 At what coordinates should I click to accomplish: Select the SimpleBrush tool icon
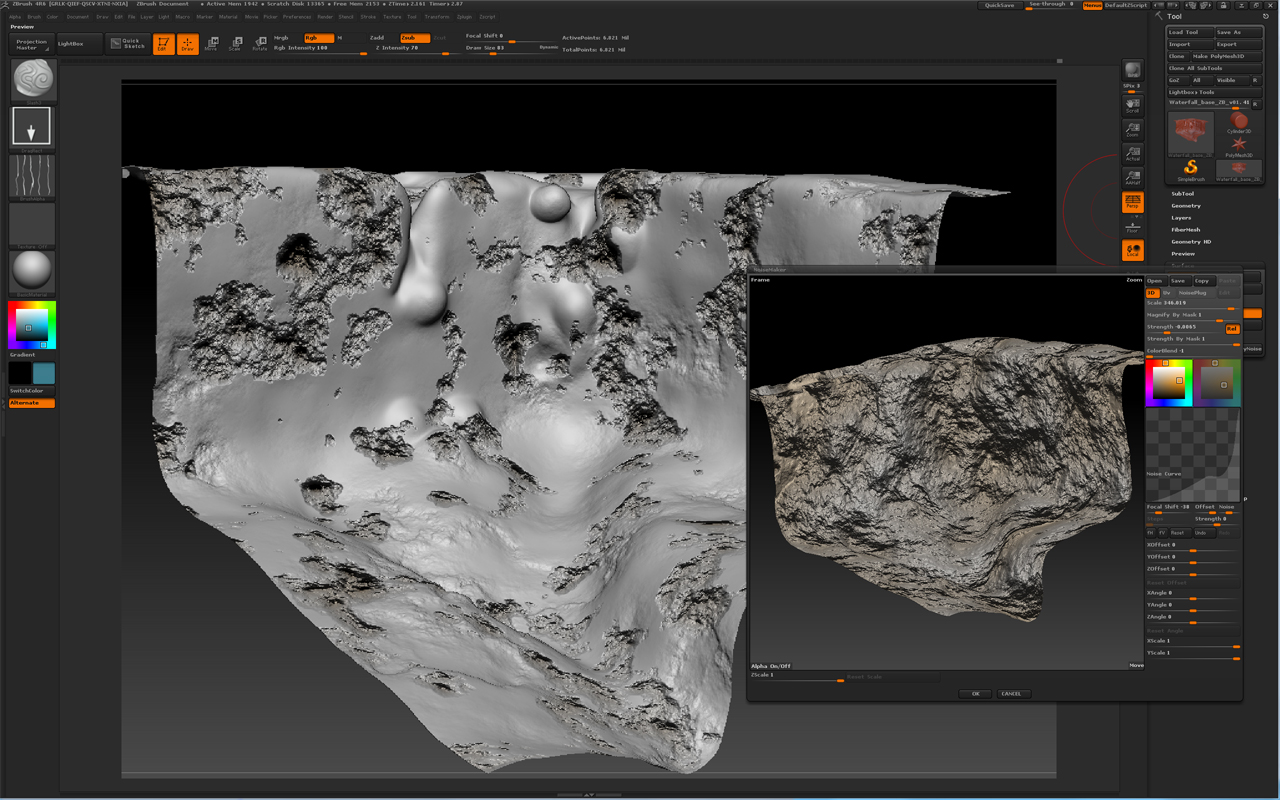(x=1190, y=170)
